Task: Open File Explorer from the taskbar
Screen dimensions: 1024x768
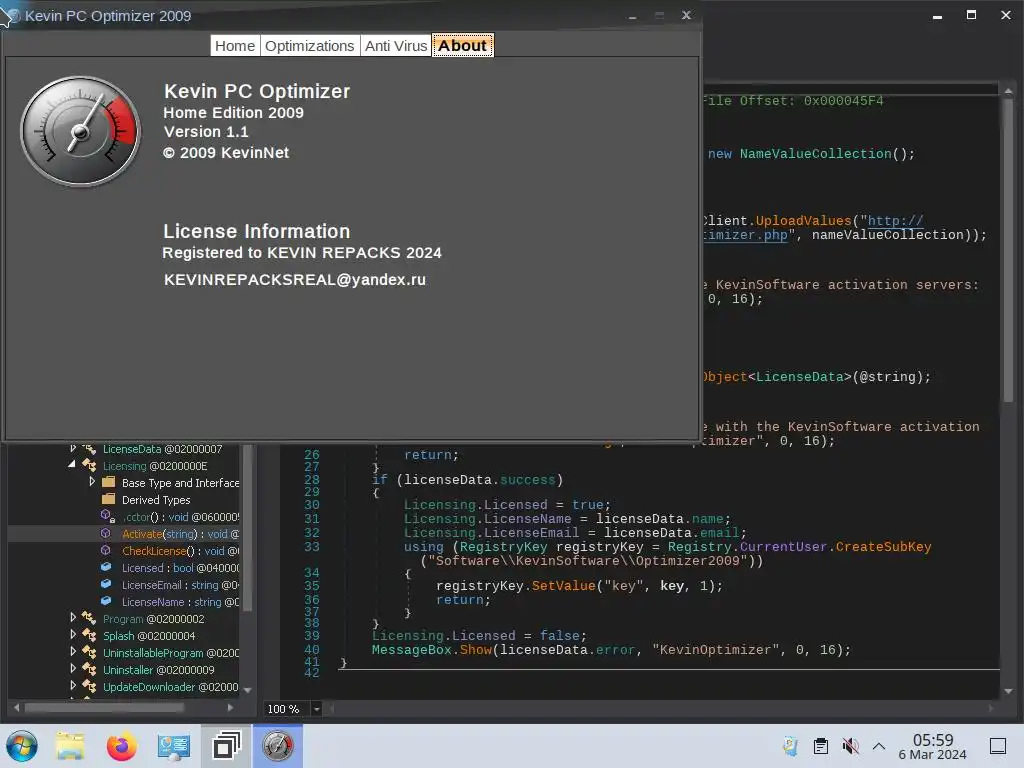Action: pos(70,746)
